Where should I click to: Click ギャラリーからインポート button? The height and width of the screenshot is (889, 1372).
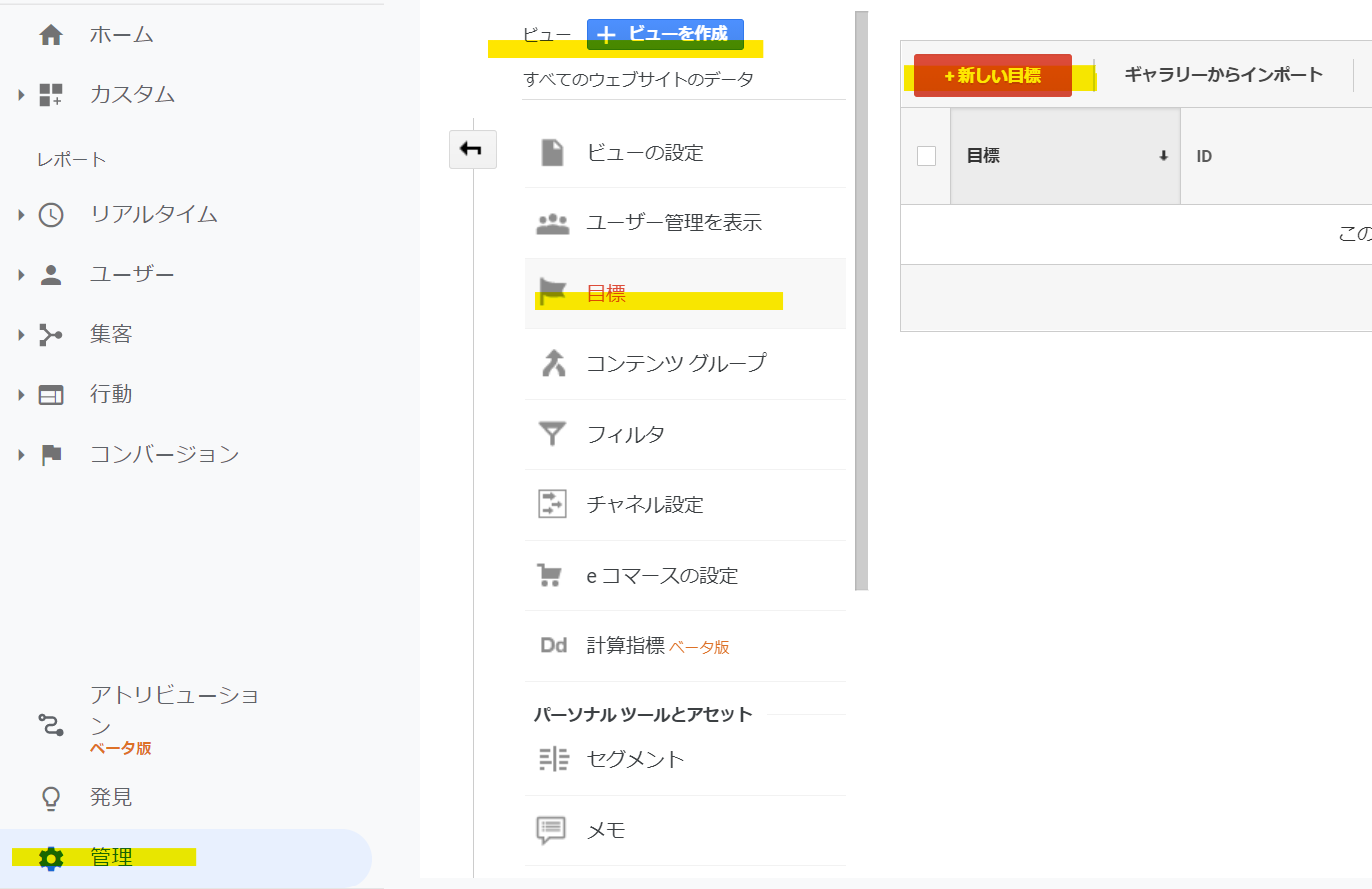tap(1223, 75)
